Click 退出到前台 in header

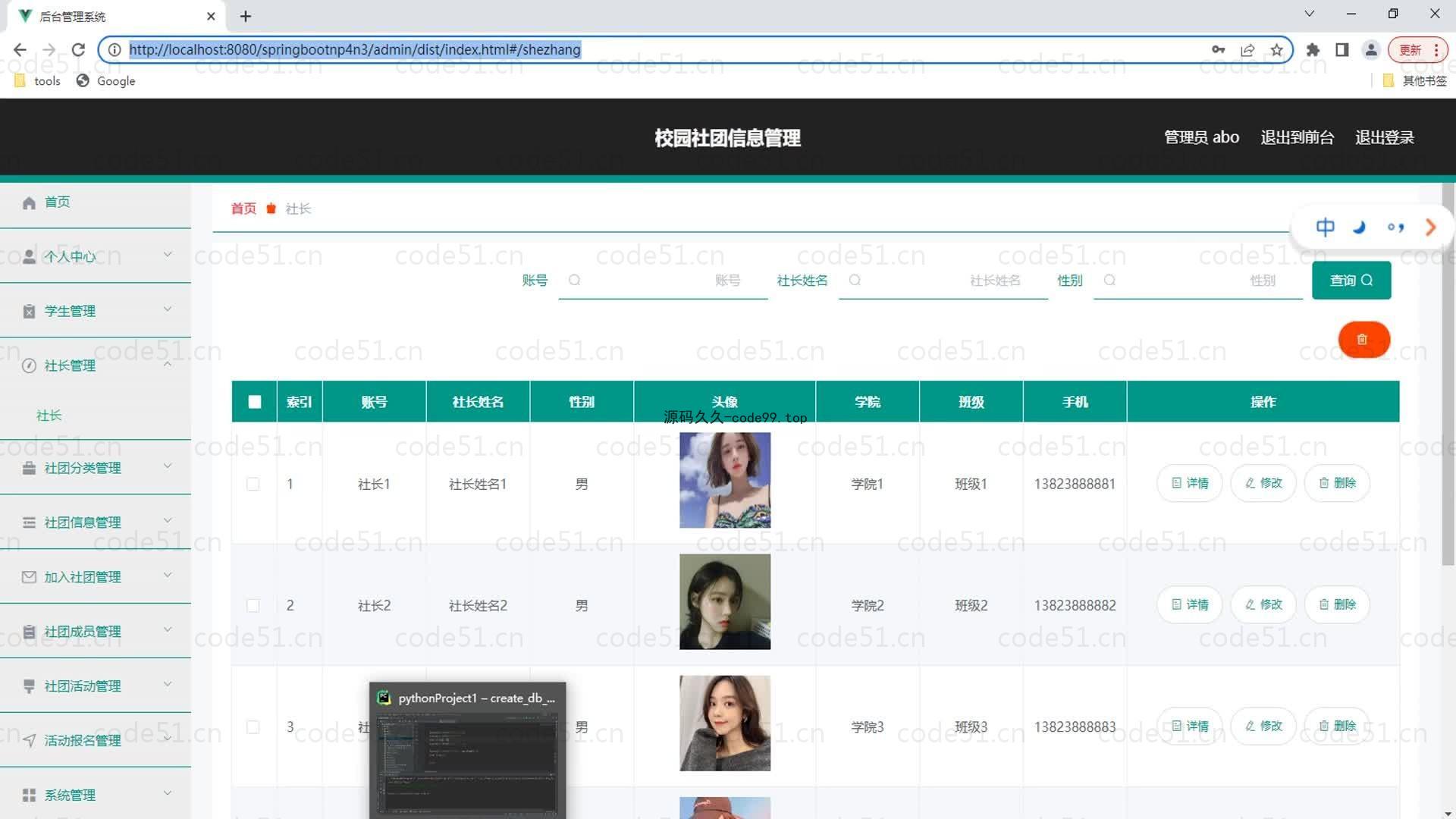coord(1297,137)
